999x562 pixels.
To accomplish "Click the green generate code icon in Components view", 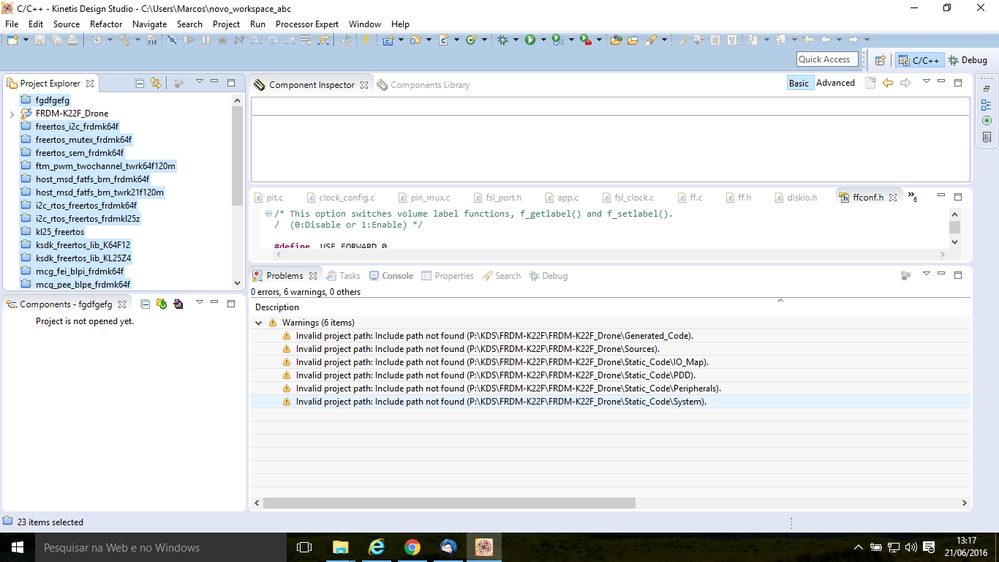I will [x=161, y=304].
